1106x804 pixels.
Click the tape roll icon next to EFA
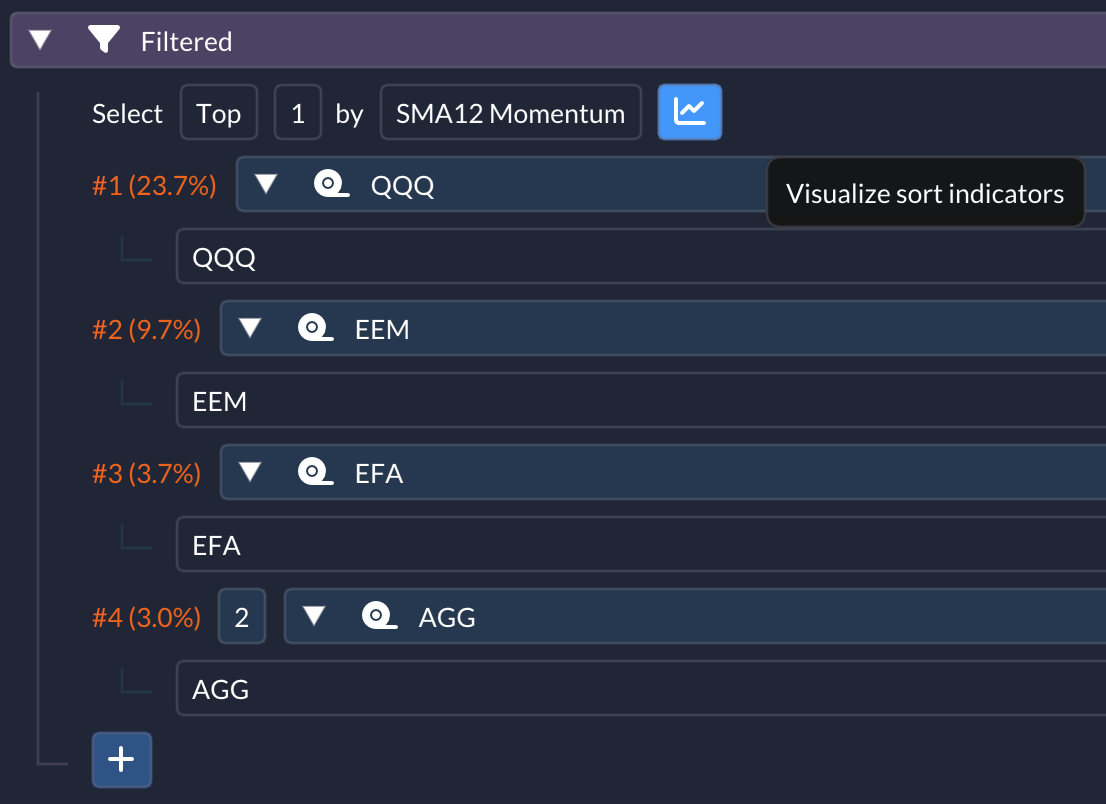pos(315,472)
